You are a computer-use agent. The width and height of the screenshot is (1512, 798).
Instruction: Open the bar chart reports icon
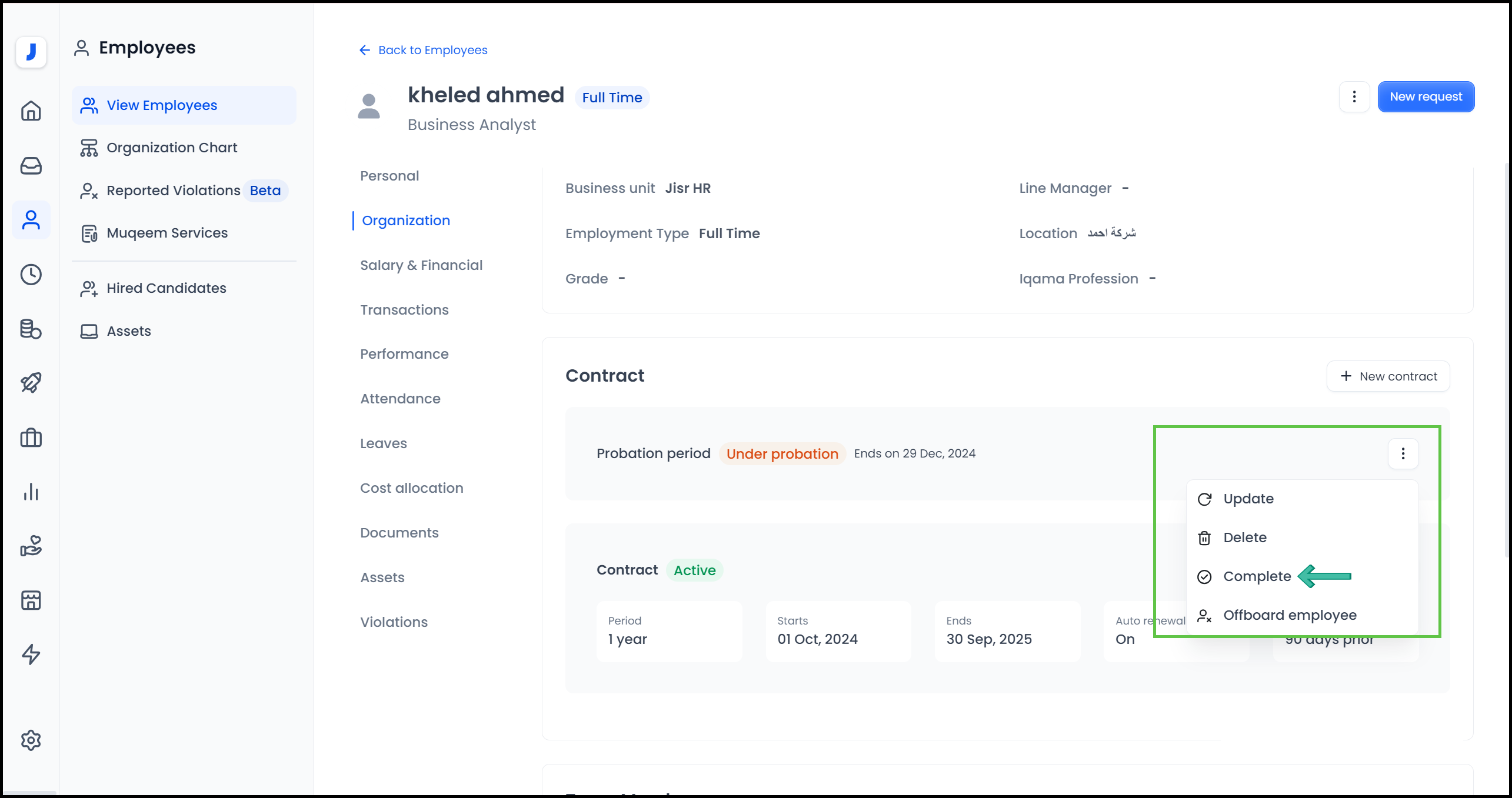(x=31, y=492)
